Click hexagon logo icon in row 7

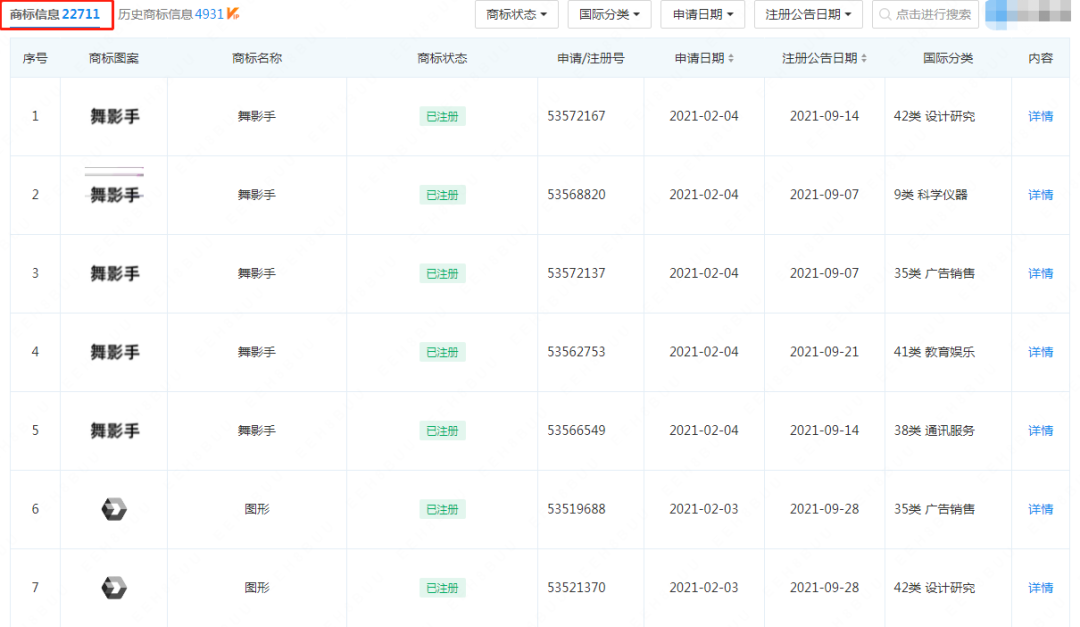click(x=114, y=588)
